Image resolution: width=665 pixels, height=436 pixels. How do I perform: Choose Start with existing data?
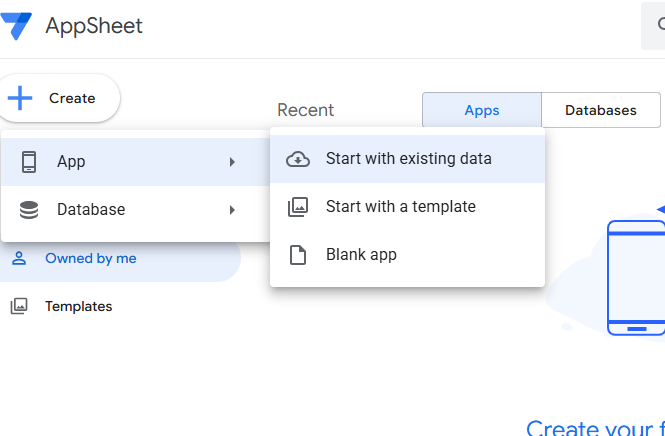pyautogui.click(x=407, y=159)
